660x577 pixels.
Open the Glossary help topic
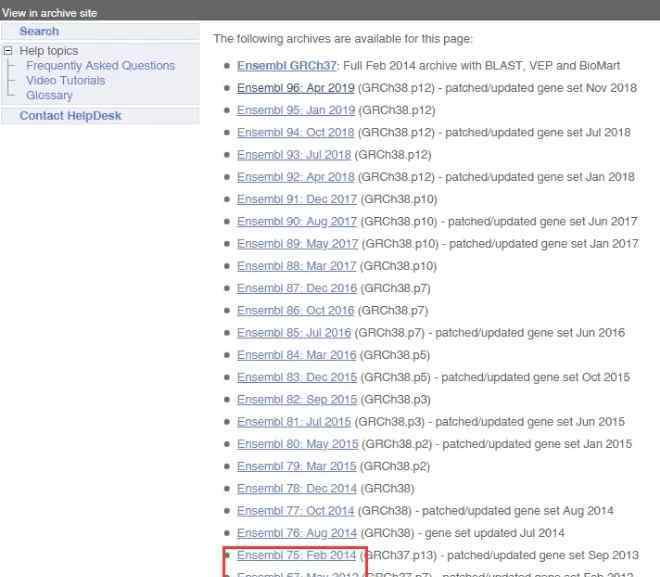(x=49, y=96)
